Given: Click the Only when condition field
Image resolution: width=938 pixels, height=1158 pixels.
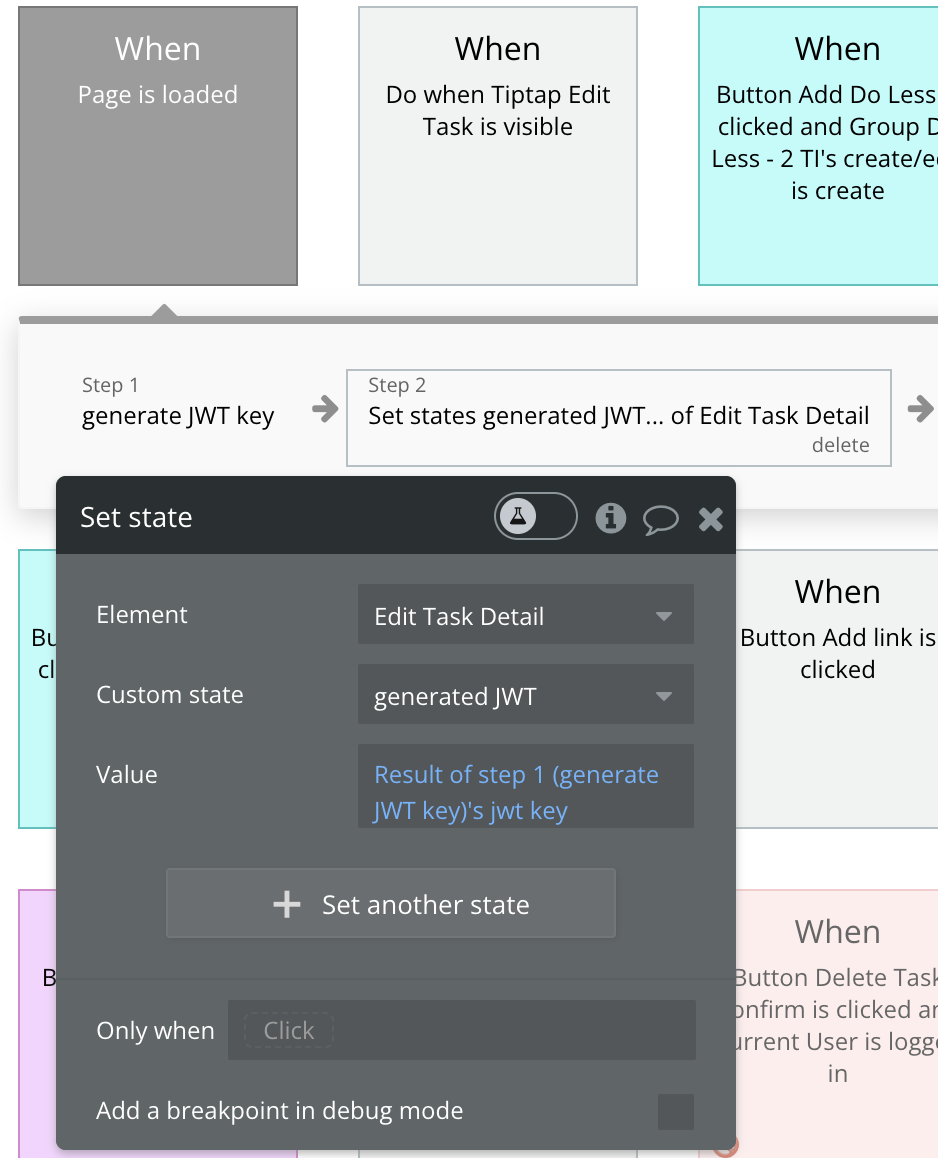Looking at the screenshot, I should point(461,1030).
